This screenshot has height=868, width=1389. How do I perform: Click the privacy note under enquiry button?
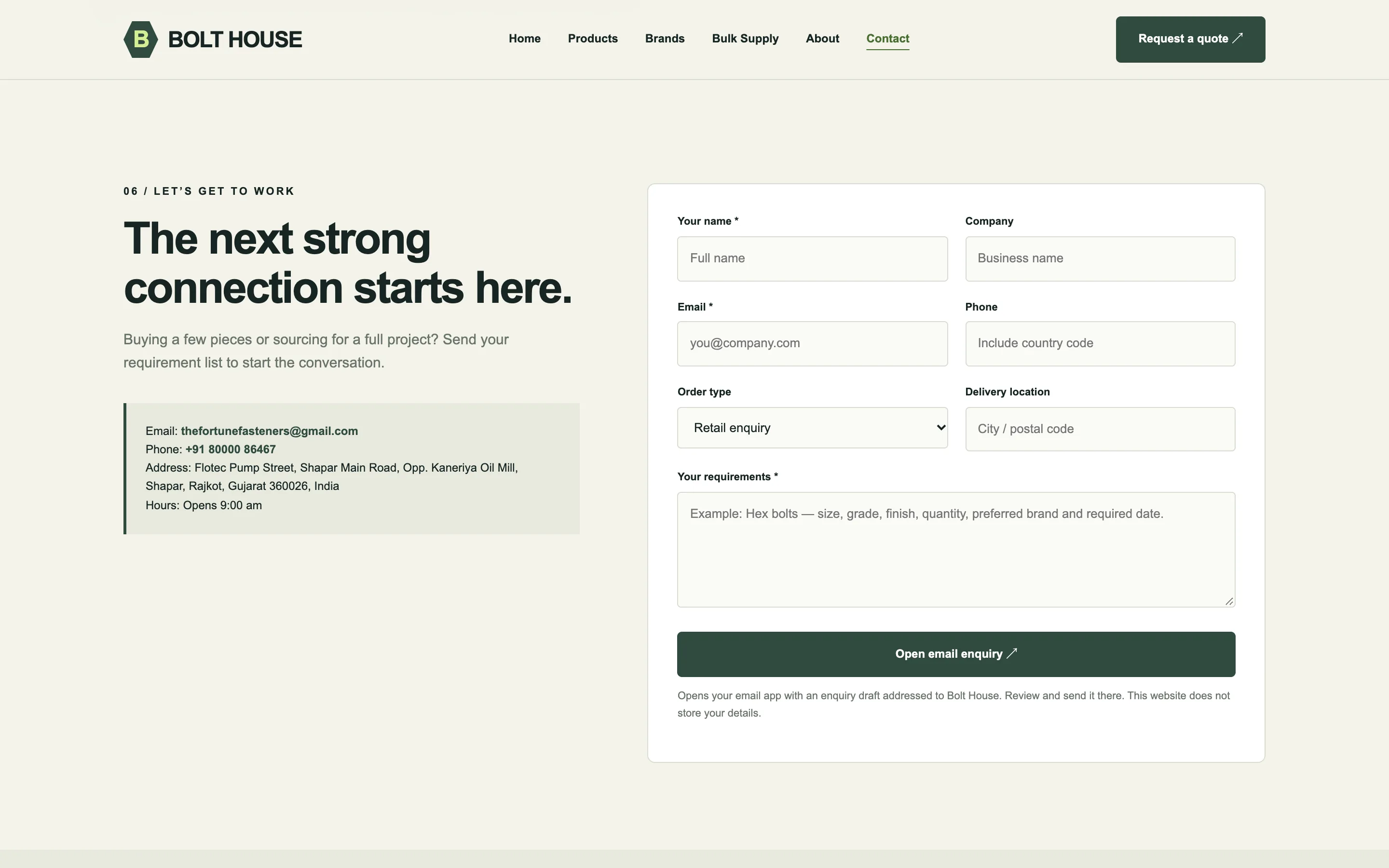[953, 704]
